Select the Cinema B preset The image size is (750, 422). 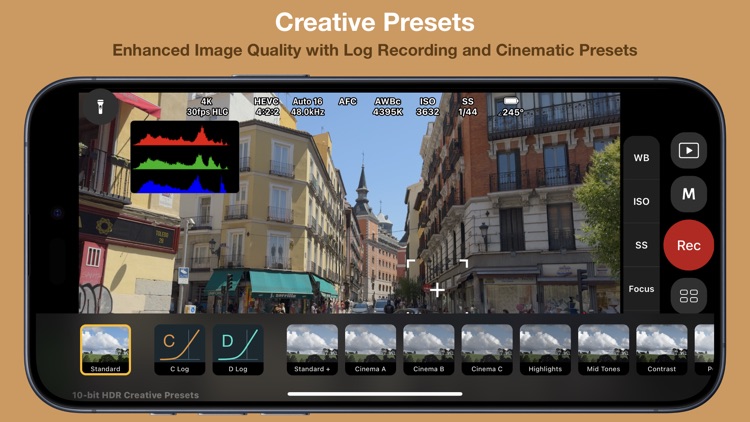click(429, 350)
